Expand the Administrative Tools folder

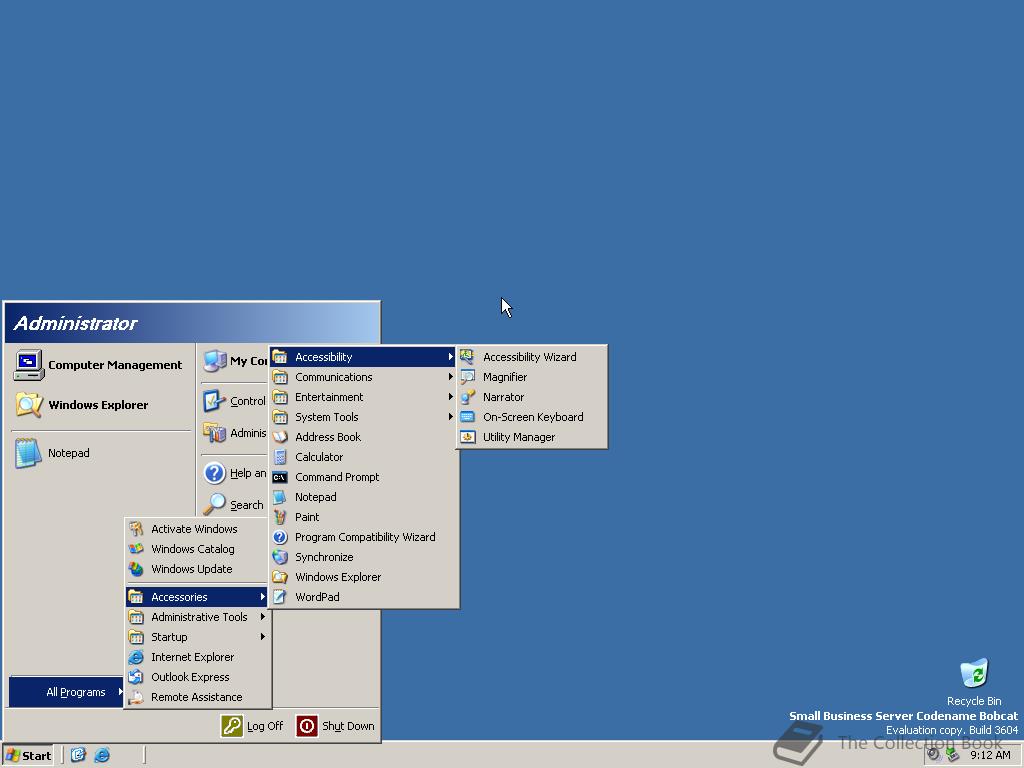click(197, 617)
